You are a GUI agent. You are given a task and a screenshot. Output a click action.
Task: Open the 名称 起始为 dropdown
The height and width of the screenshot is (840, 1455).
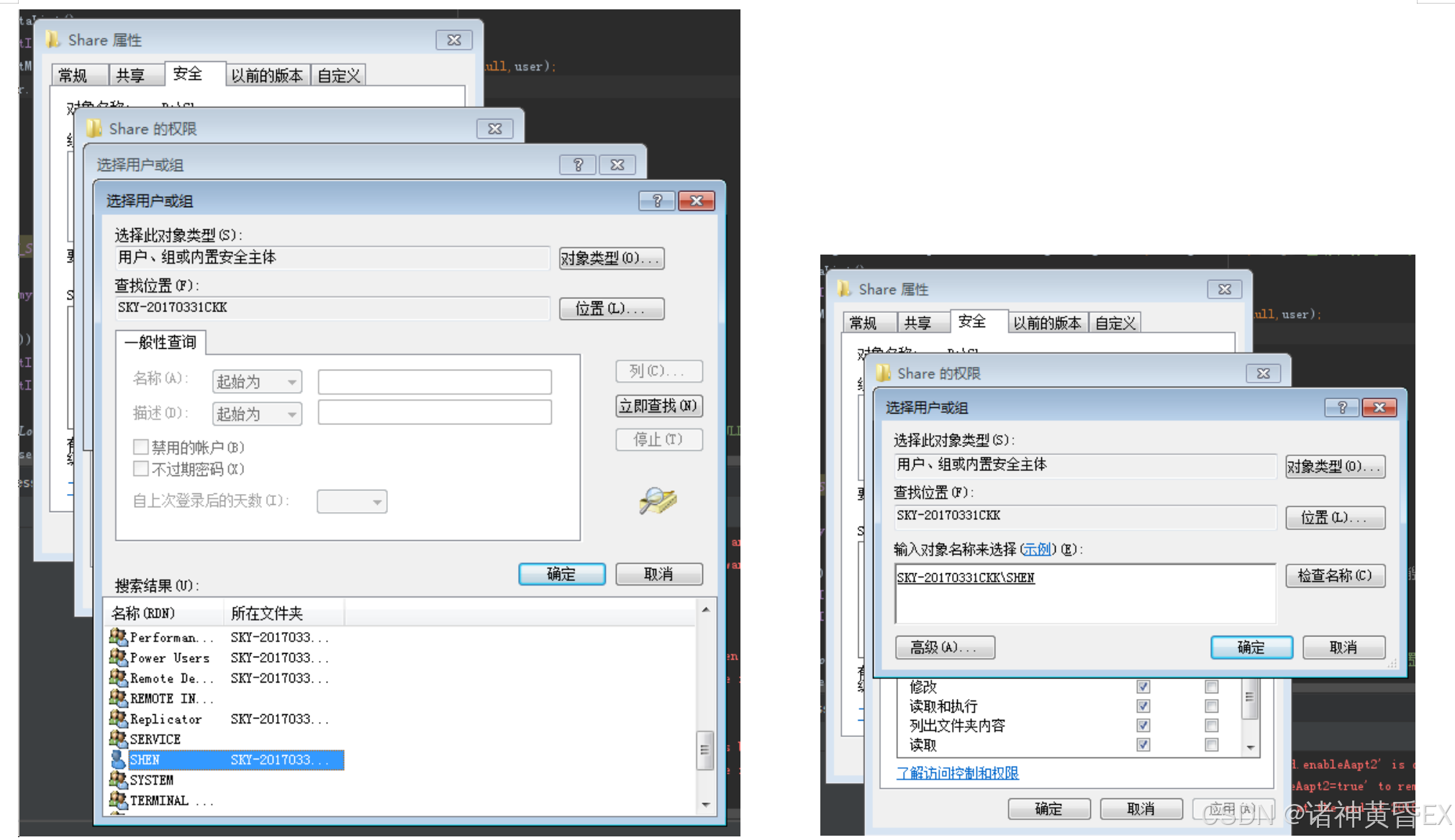(x=257, y=382)
